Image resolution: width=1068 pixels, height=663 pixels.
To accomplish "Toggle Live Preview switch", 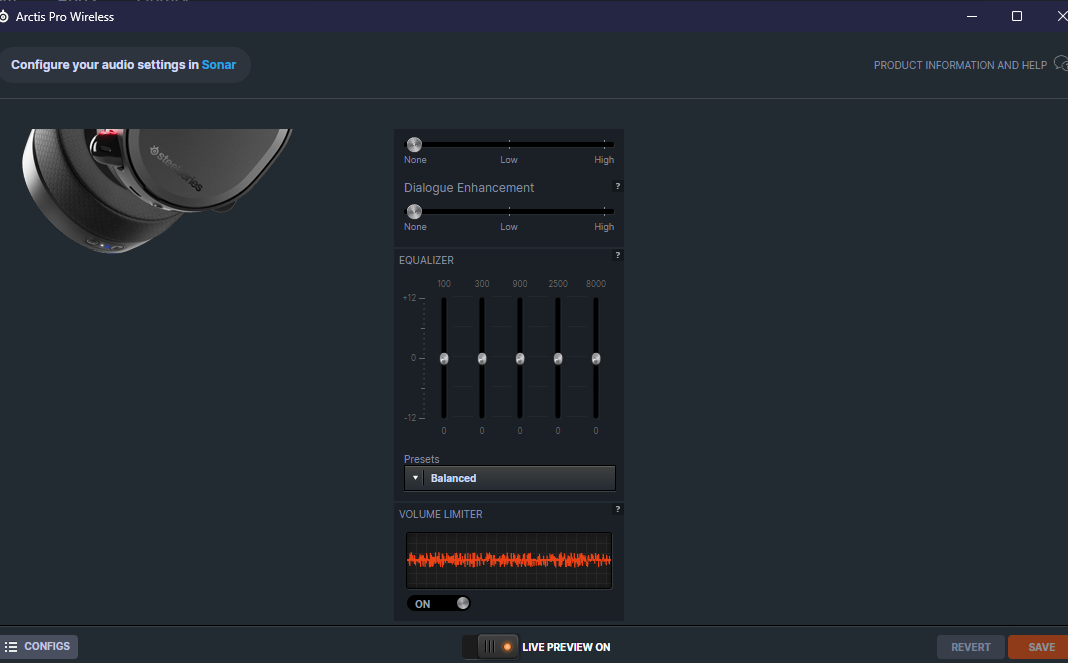I will click(490, 647).
